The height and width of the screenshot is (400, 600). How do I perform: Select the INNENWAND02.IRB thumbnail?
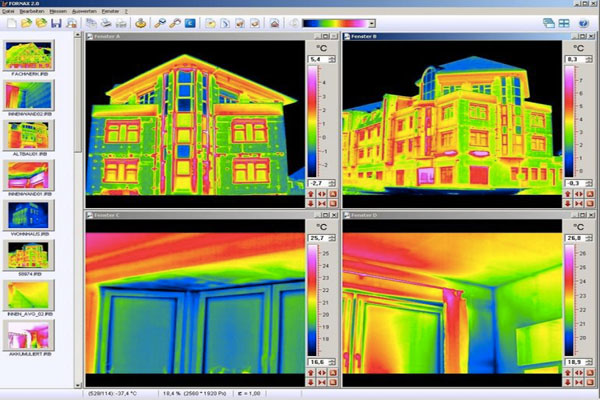click(29, 96)
